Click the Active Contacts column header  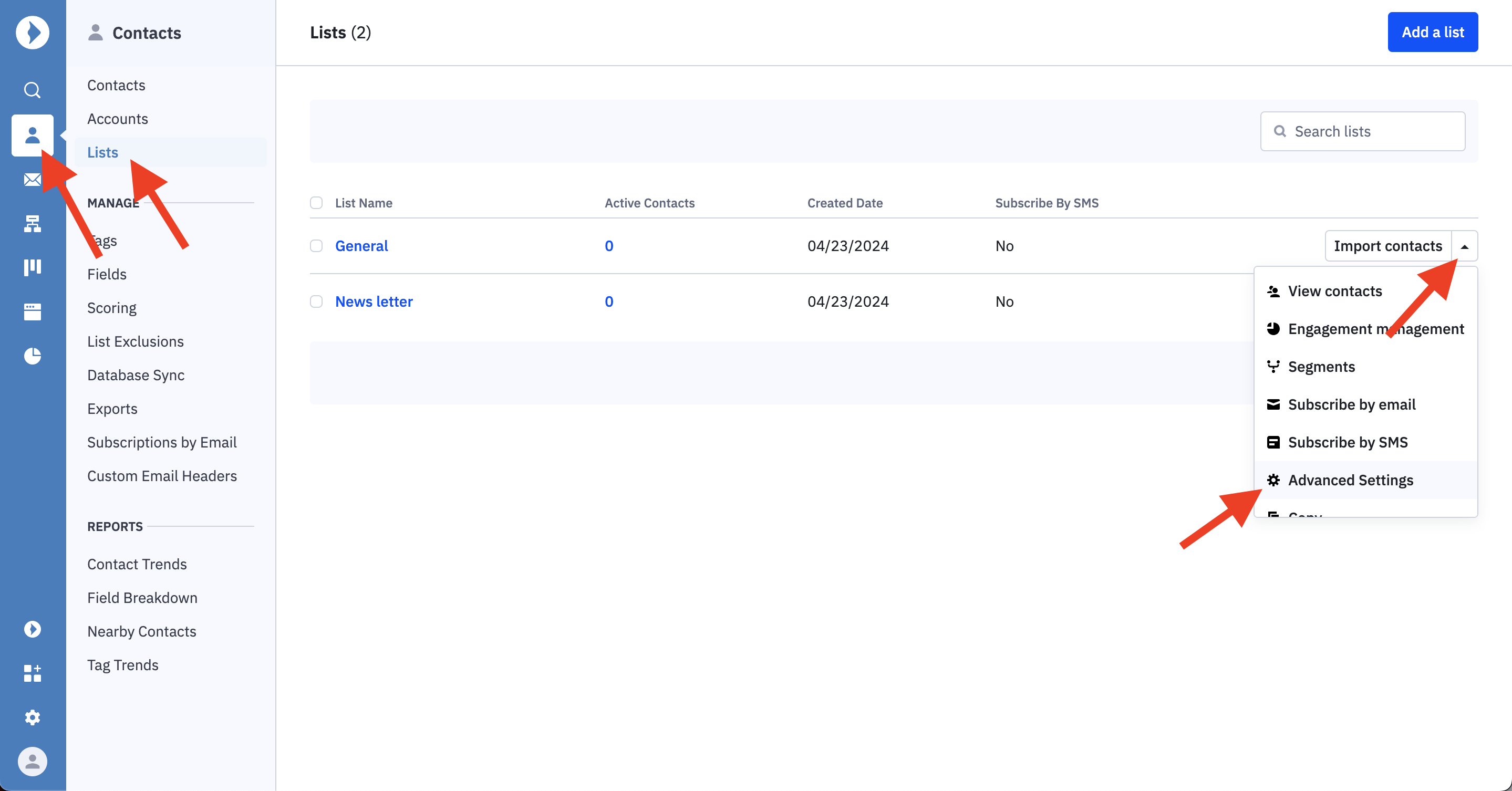coord(649,203)
